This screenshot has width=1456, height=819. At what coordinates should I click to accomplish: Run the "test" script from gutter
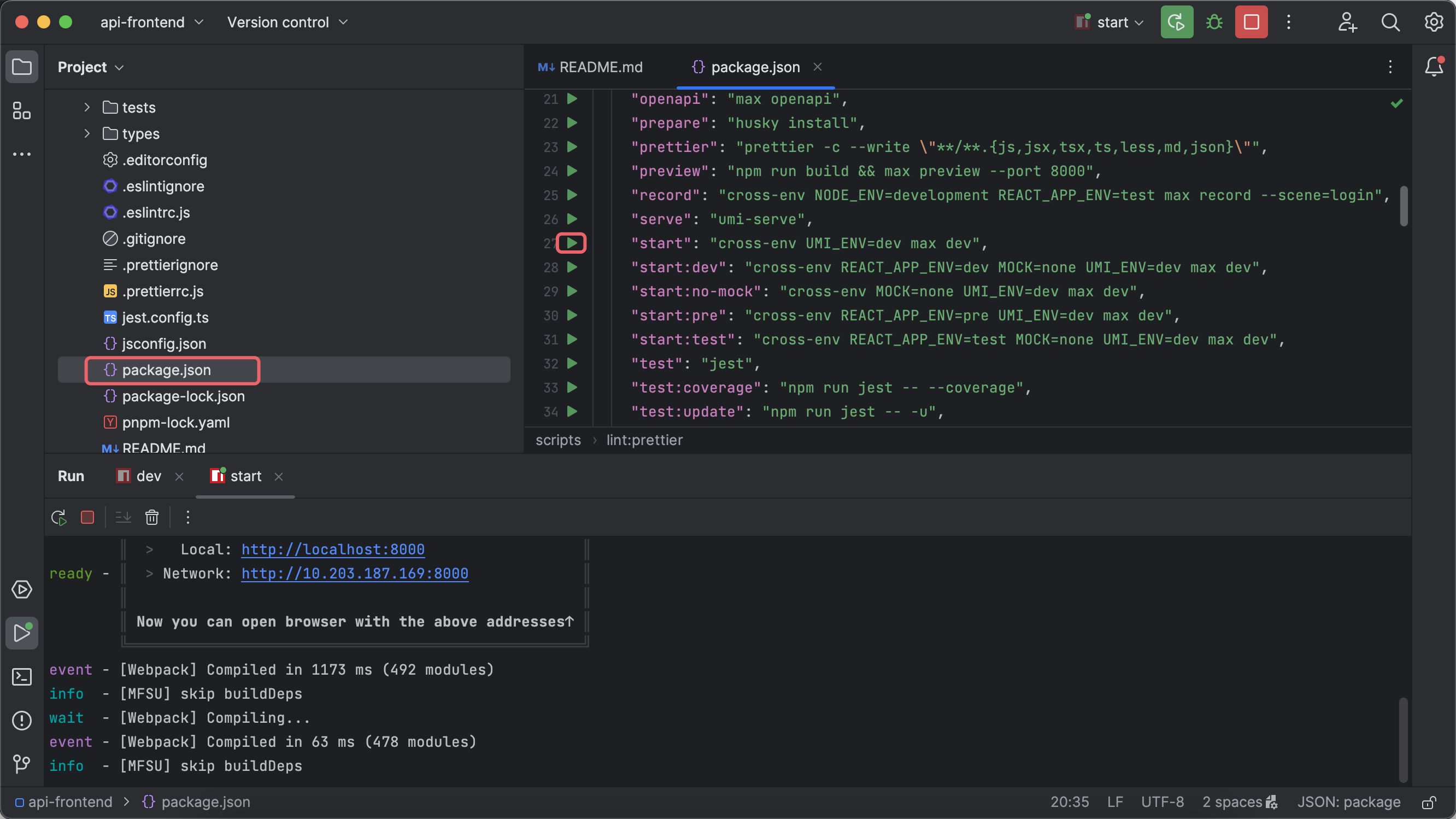click(x=572, y=364)
